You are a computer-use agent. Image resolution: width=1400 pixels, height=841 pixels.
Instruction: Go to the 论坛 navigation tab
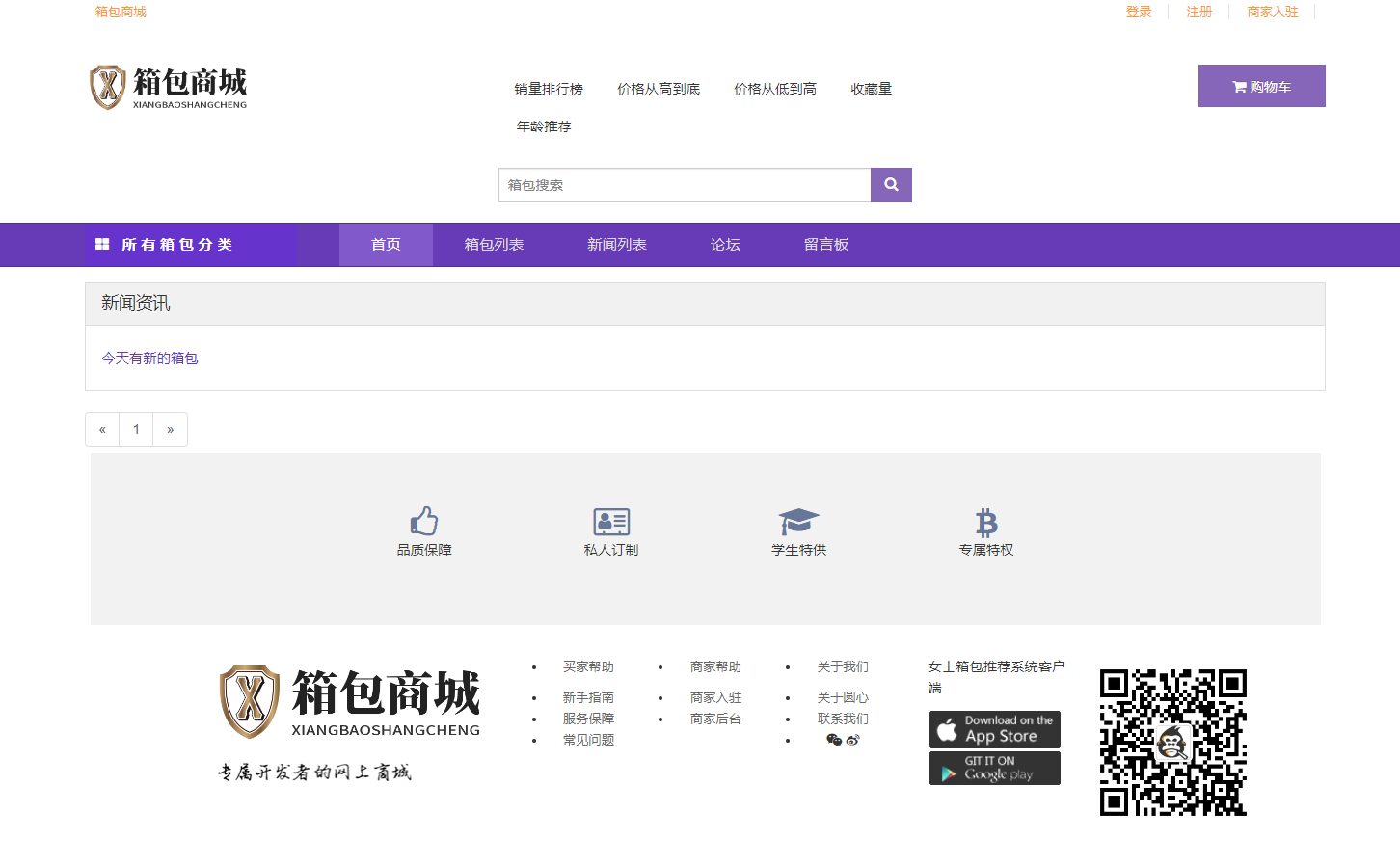click(725, 245)
